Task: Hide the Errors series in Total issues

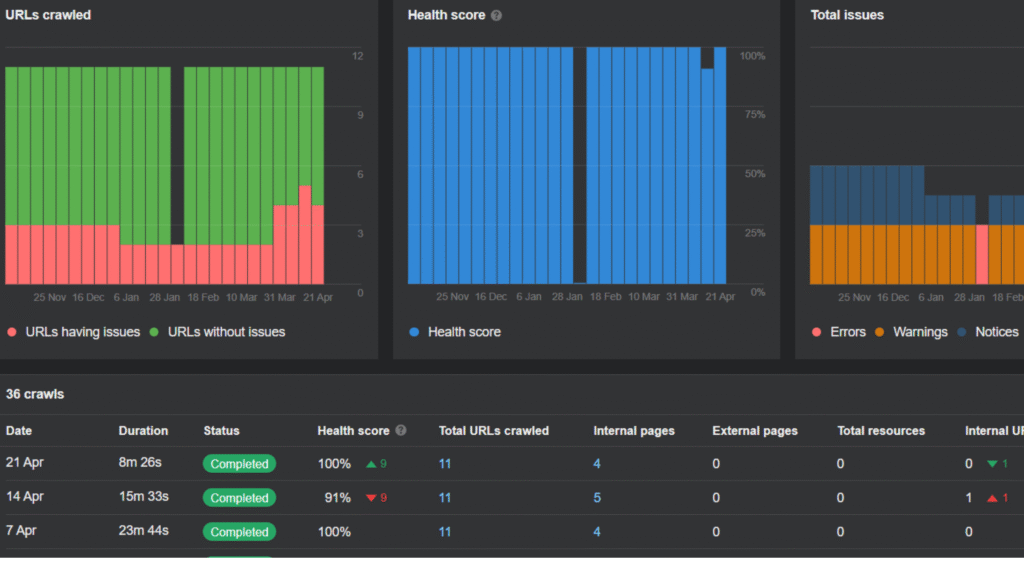Action: [838, 332]
